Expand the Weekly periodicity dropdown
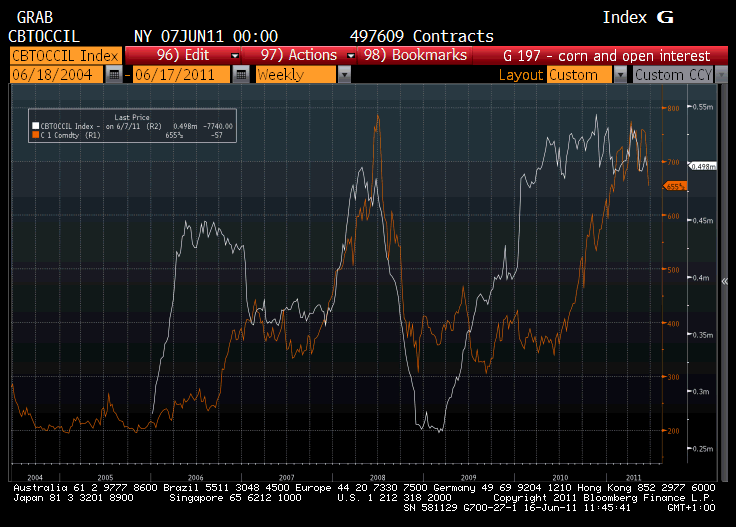This screenshot has width=736, height=527. (x=344, y=75)
